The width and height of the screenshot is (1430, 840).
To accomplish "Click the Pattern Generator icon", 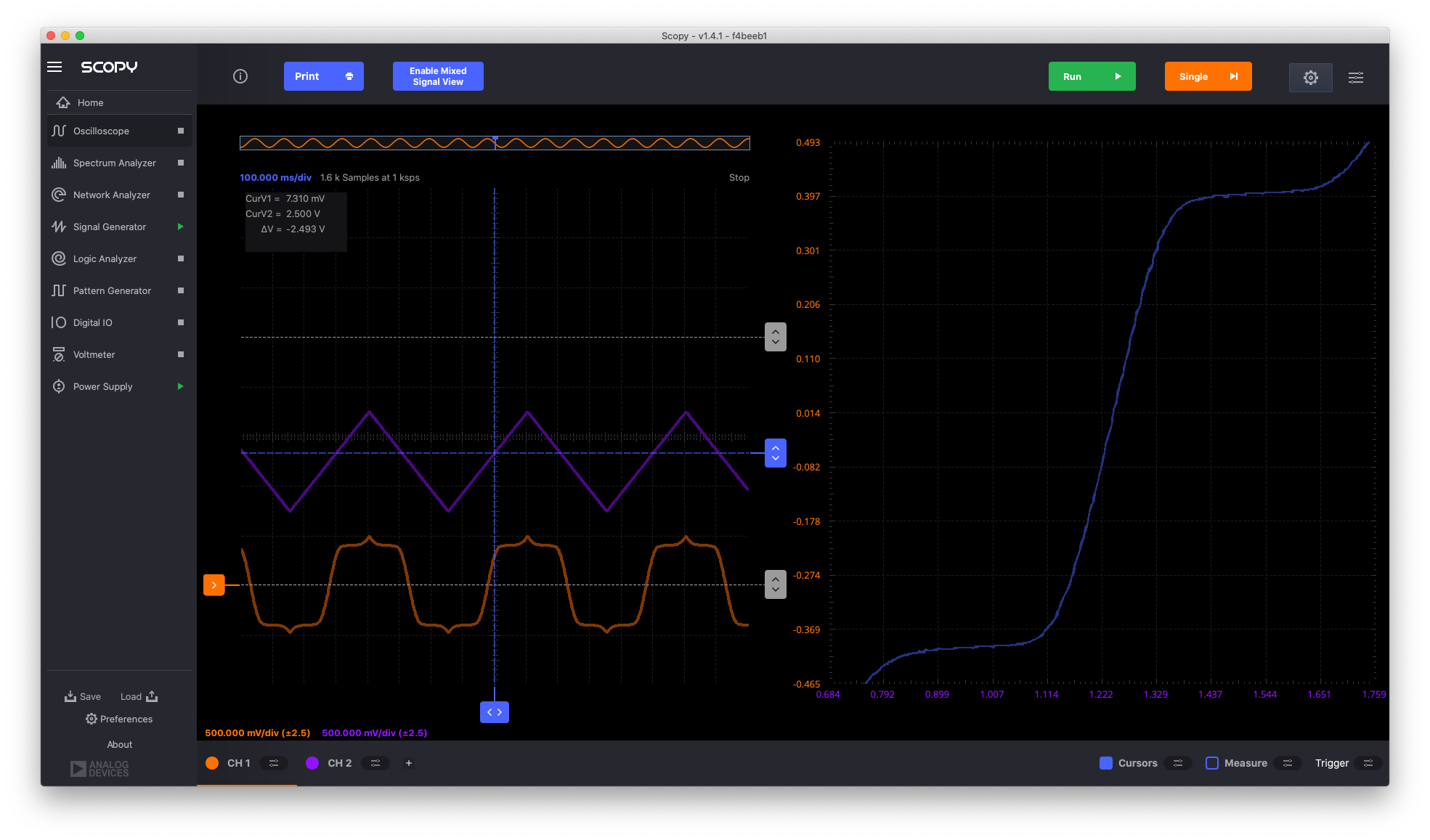I will point(59,290).
